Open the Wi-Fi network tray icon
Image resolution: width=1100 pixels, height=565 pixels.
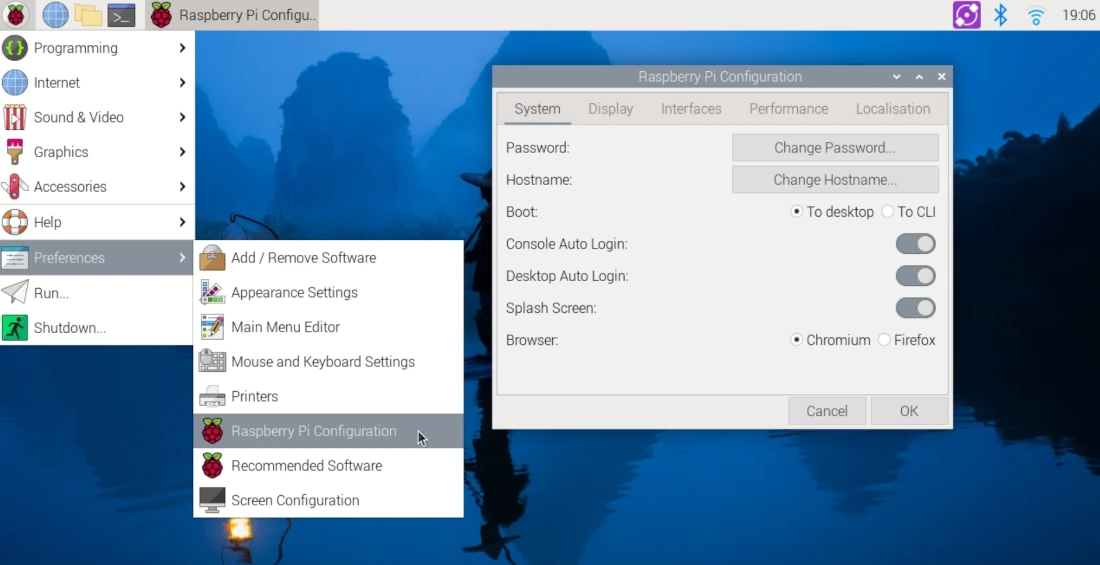[1036, 15]
